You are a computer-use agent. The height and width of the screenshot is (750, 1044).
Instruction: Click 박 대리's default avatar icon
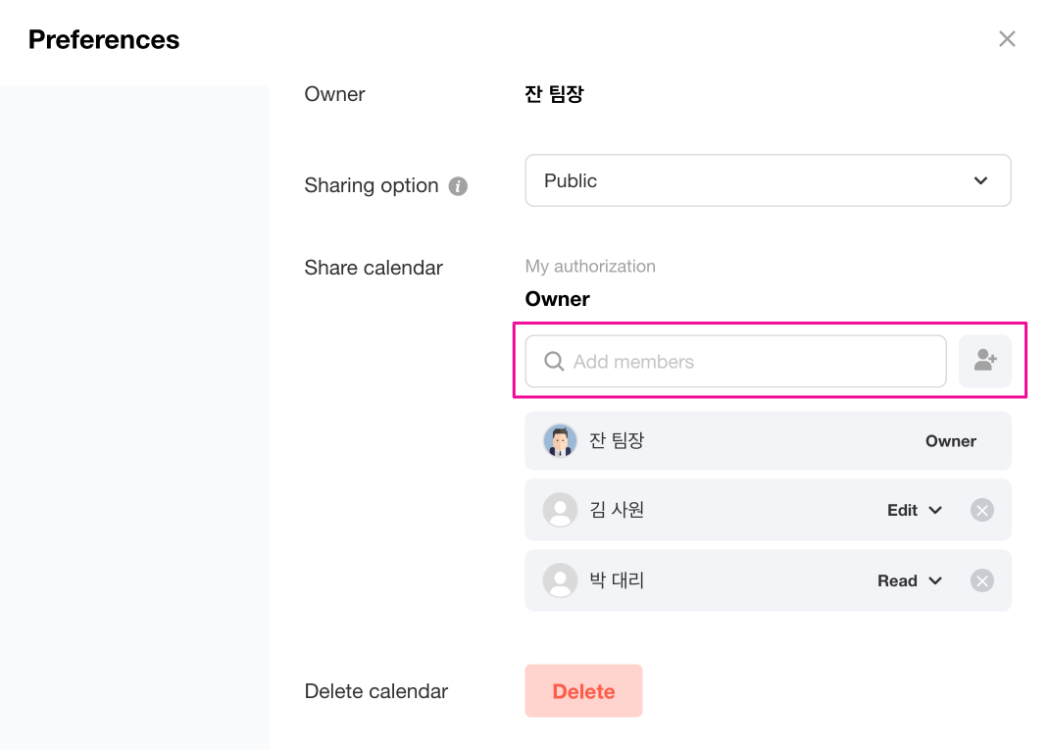click(x=560, y=580)
